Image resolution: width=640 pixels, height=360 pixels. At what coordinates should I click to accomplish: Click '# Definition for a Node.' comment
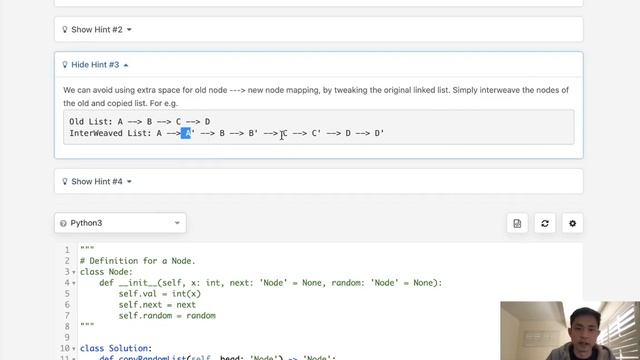point(138,261)
